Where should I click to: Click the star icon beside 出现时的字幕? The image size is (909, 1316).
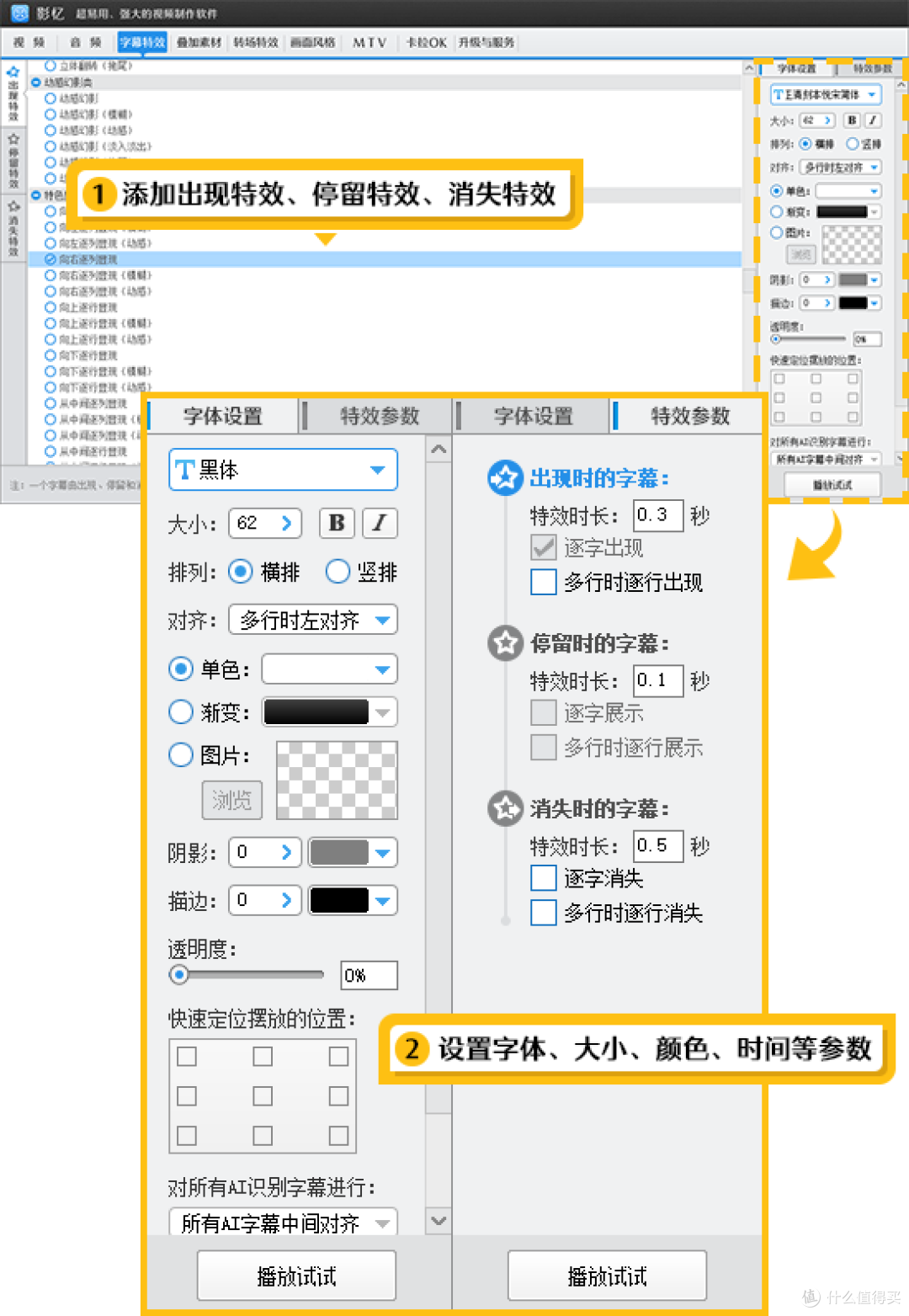(x=505, y=478)
